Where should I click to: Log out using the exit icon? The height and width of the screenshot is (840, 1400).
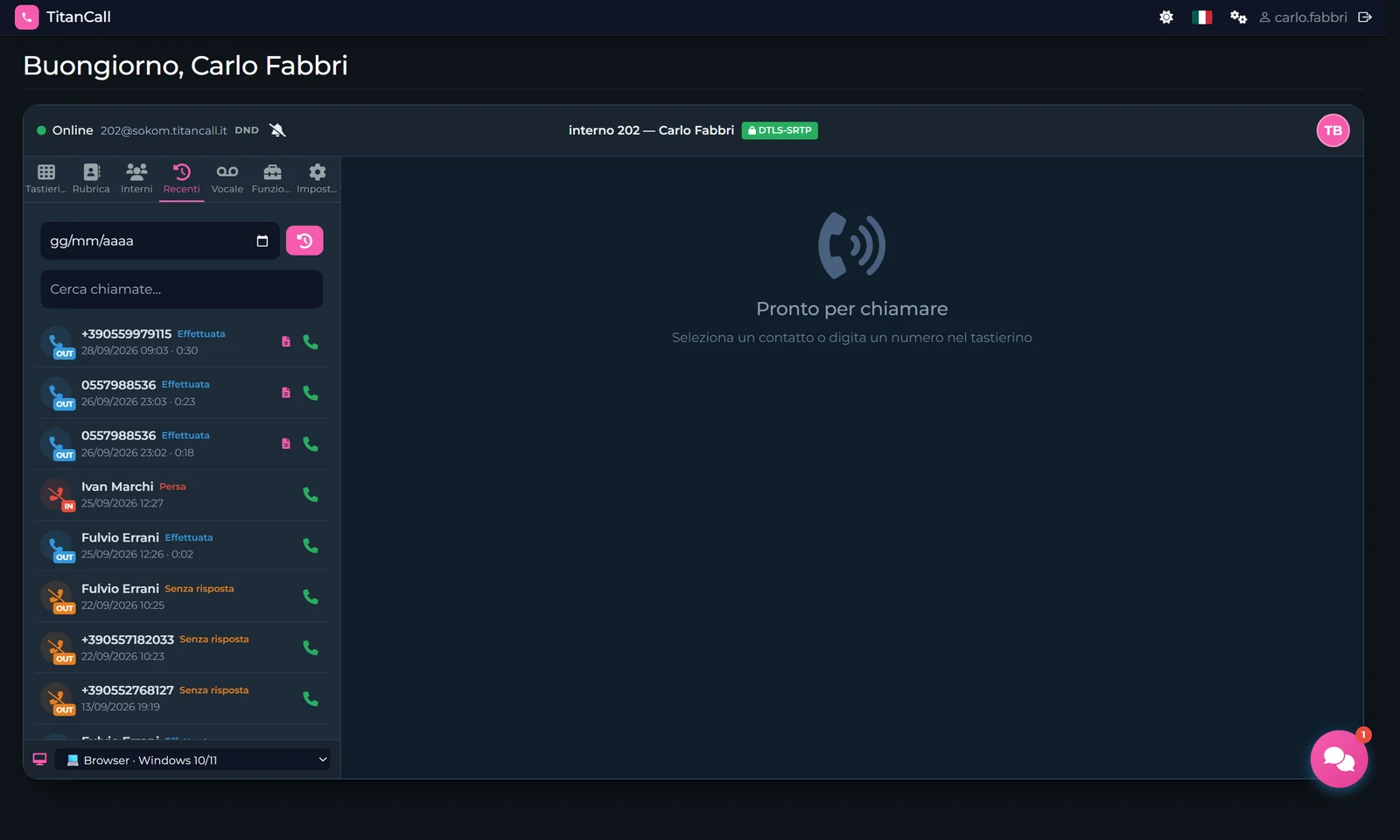pyautogui.click(x=1365, y=17)
